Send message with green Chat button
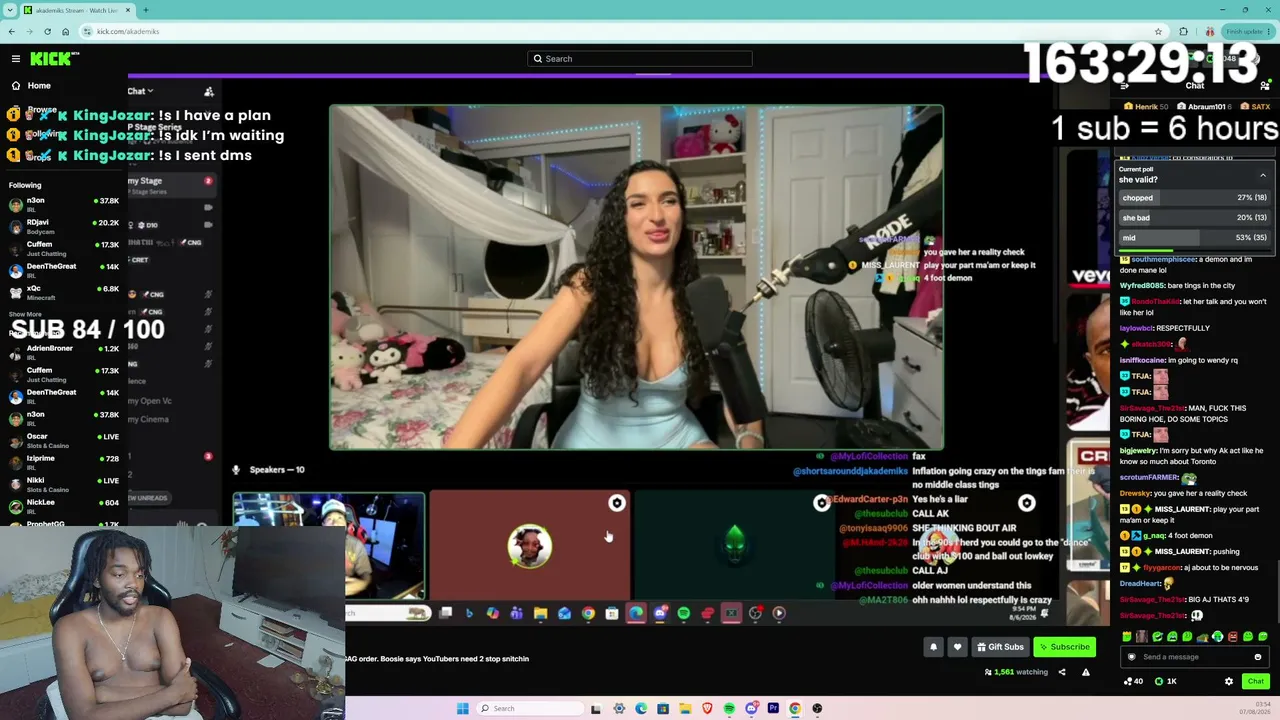Screen dimensions: 1280x720 point(1255,681)
